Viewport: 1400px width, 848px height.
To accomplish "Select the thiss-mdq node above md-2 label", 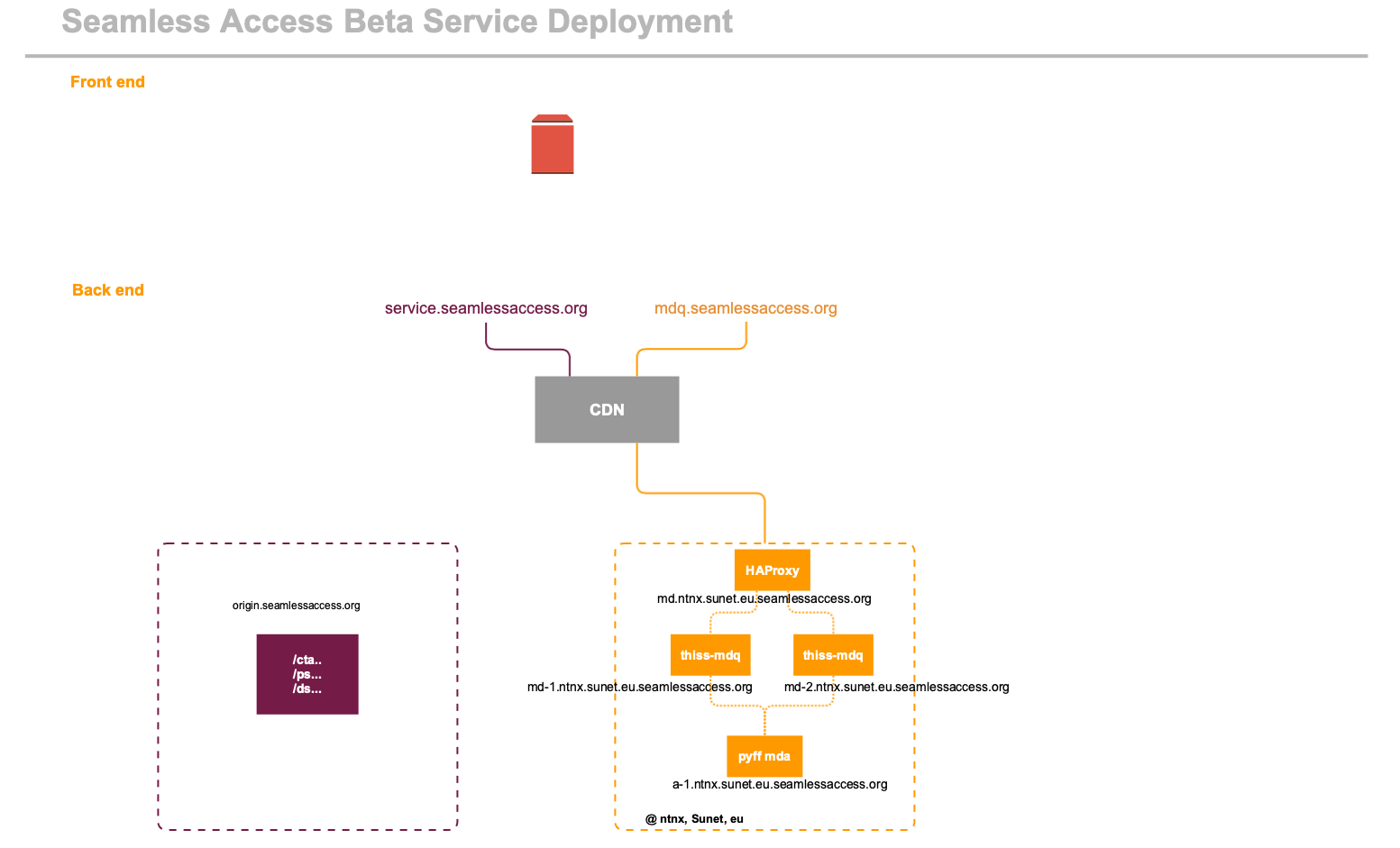I will click(833, 655).
